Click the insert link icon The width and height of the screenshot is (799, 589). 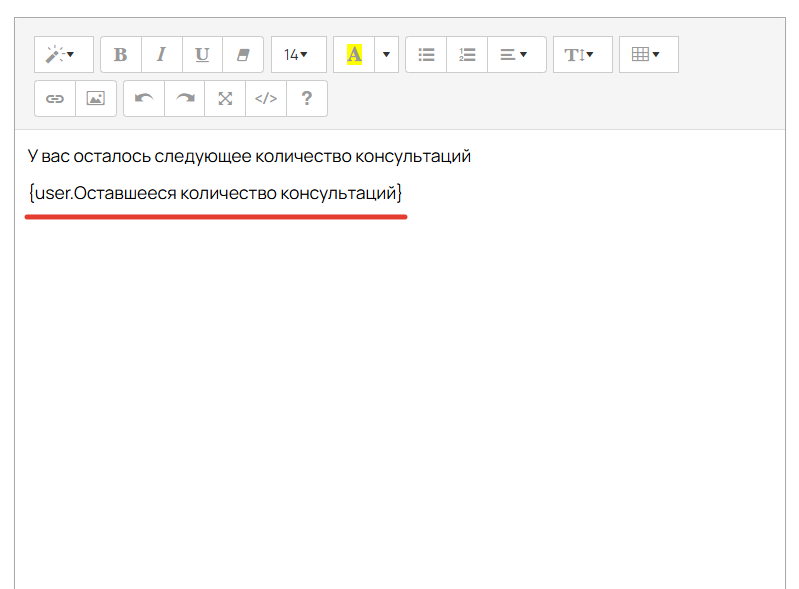pos(55,99)
